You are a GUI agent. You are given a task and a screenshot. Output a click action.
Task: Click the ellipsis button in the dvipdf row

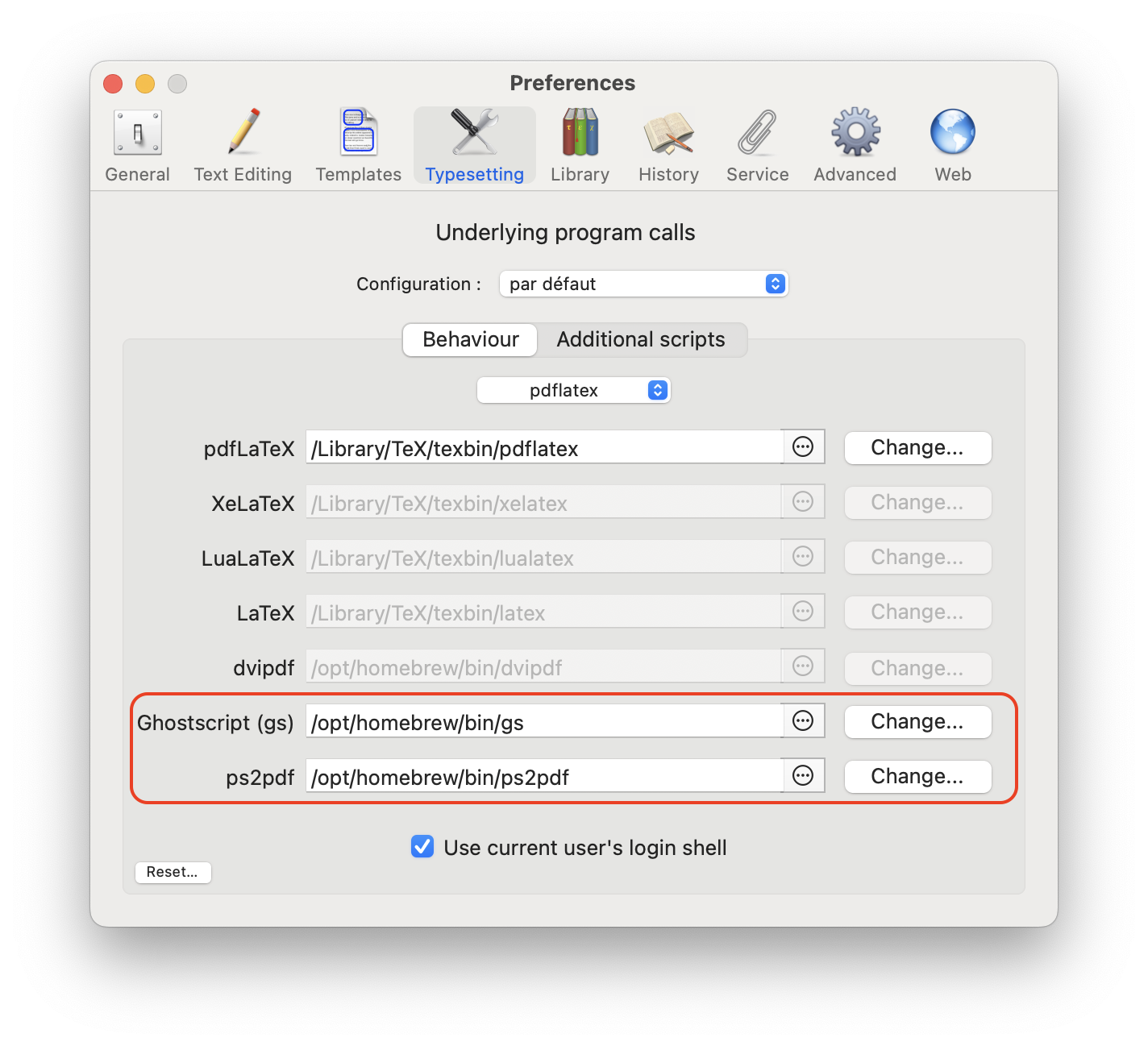coord(803,666)
